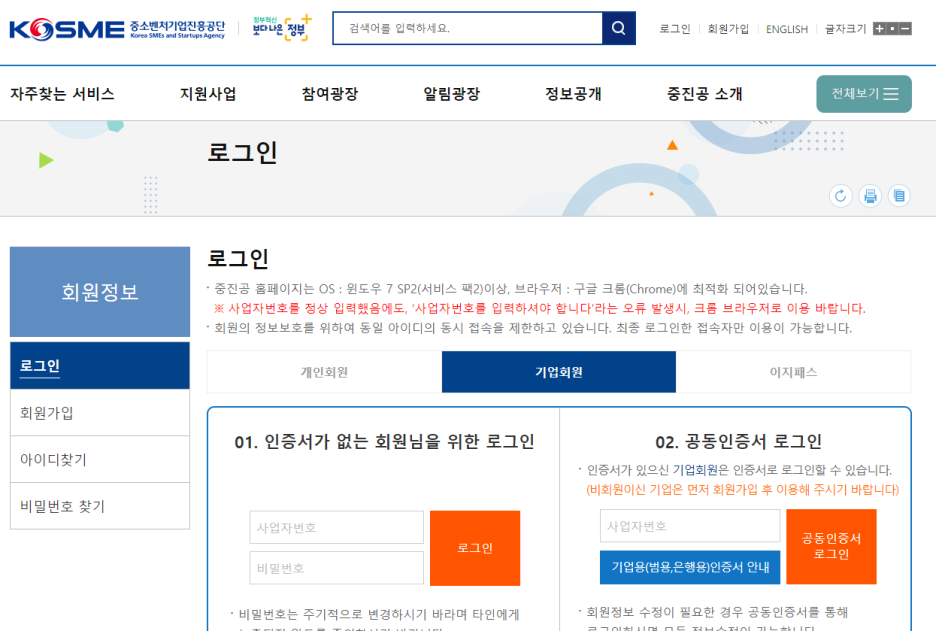Open 기업용(범용,은행용)인증서 안내 button
The width and height of the screenshot is (936, 631).
[x=689, y=567]
